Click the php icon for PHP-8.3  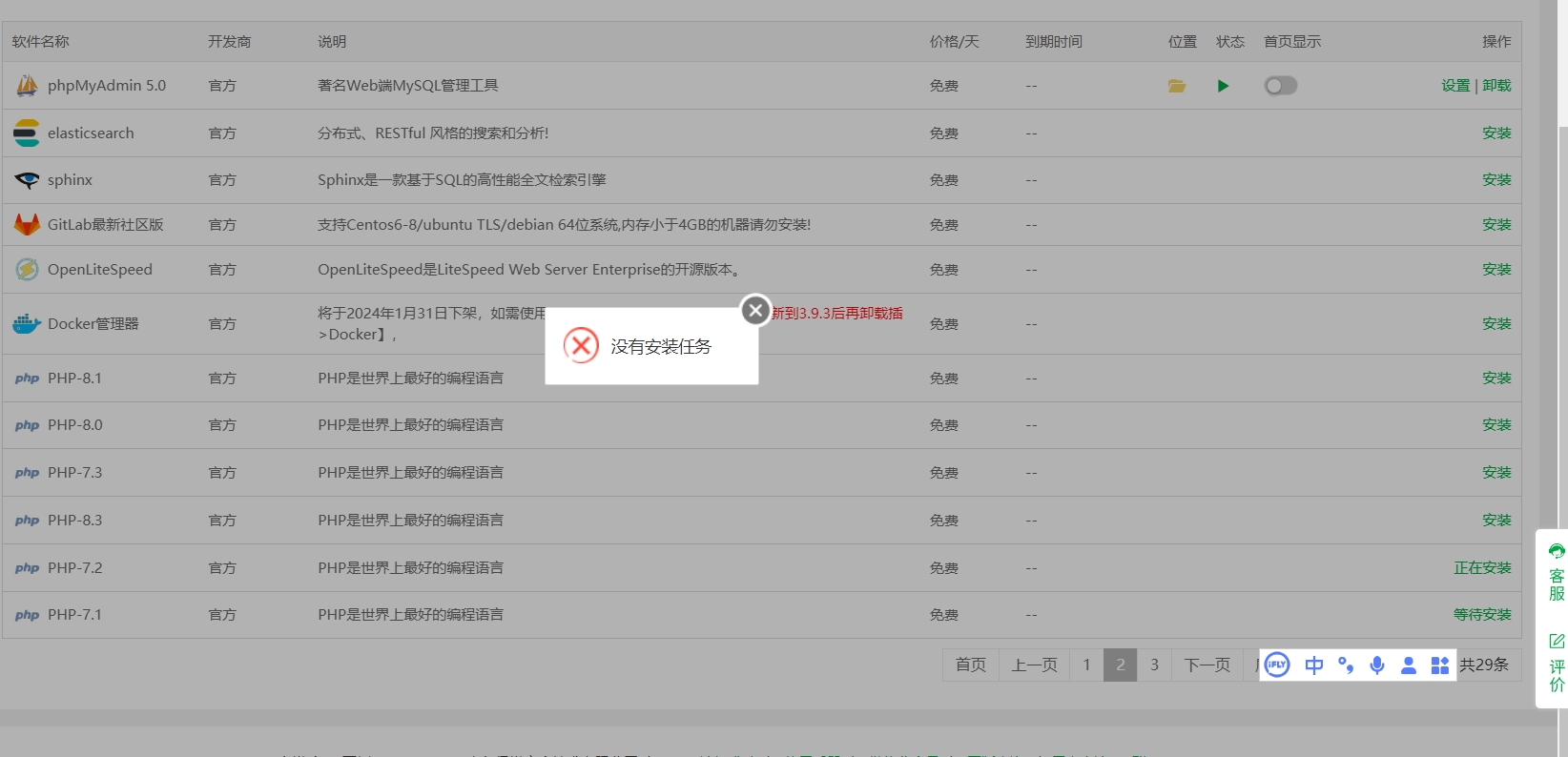(x=27, y=521)
